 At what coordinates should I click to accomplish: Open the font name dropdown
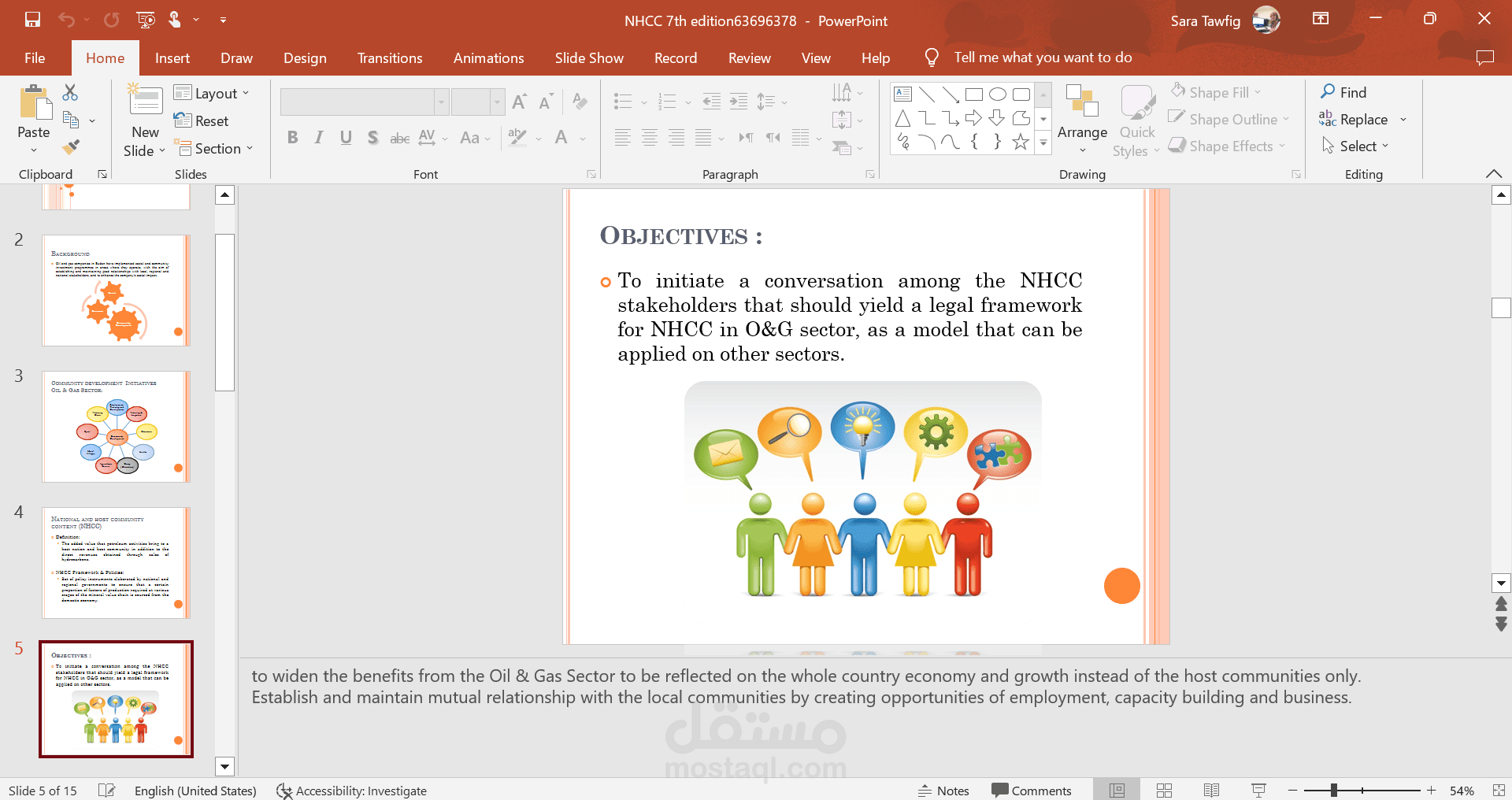(x=441, y=102)
